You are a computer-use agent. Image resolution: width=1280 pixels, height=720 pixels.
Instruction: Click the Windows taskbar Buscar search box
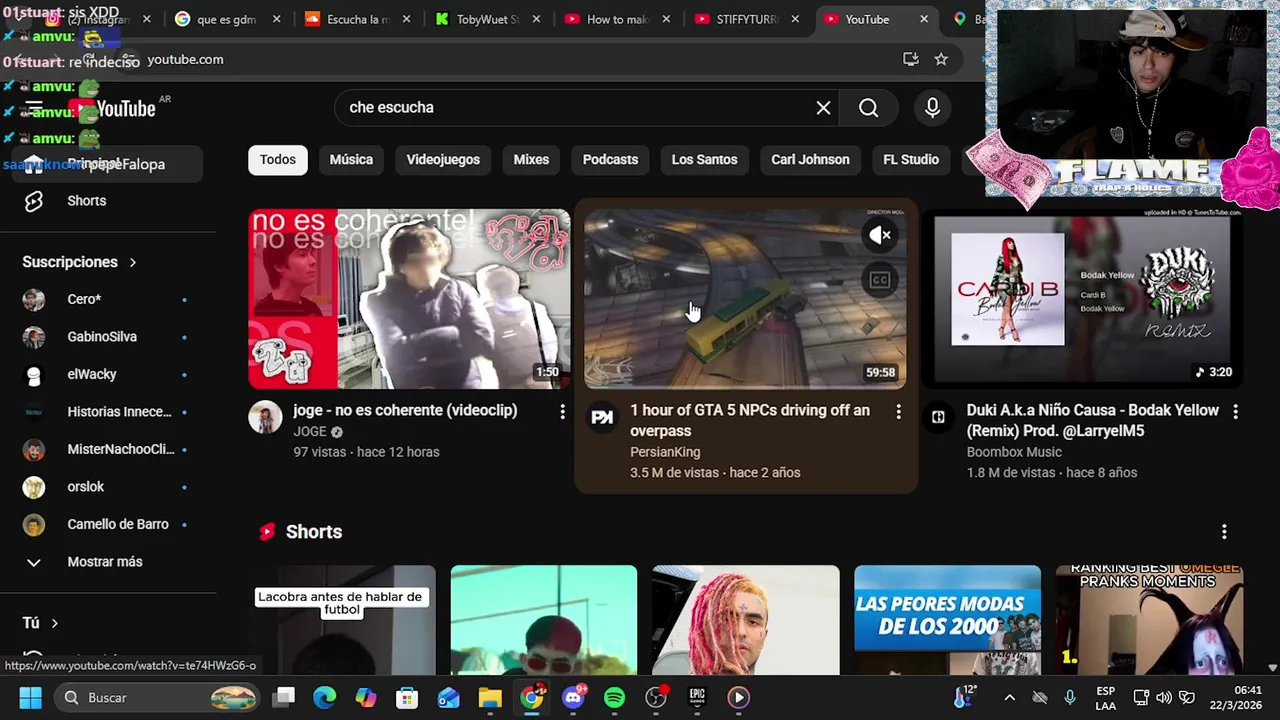click(x=157, y=698)
